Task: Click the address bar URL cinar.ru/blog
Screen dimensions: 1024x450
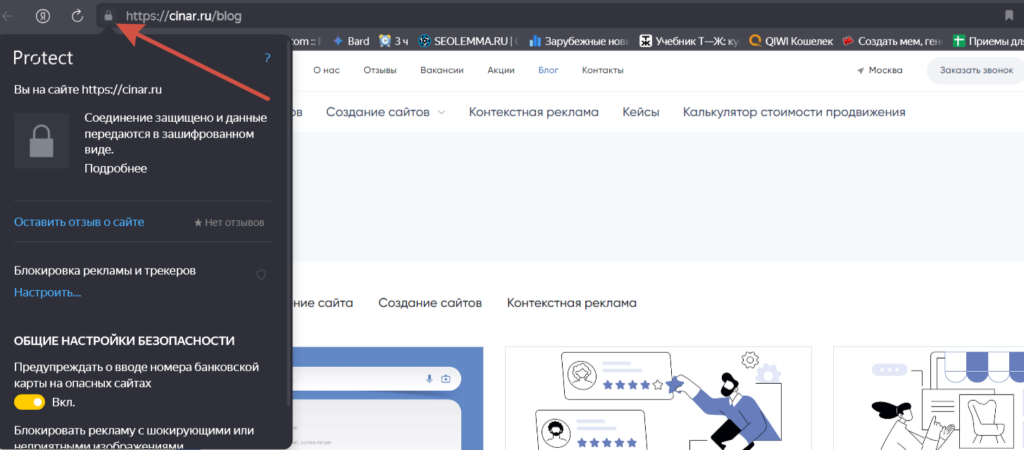Action: coord(183,16)
